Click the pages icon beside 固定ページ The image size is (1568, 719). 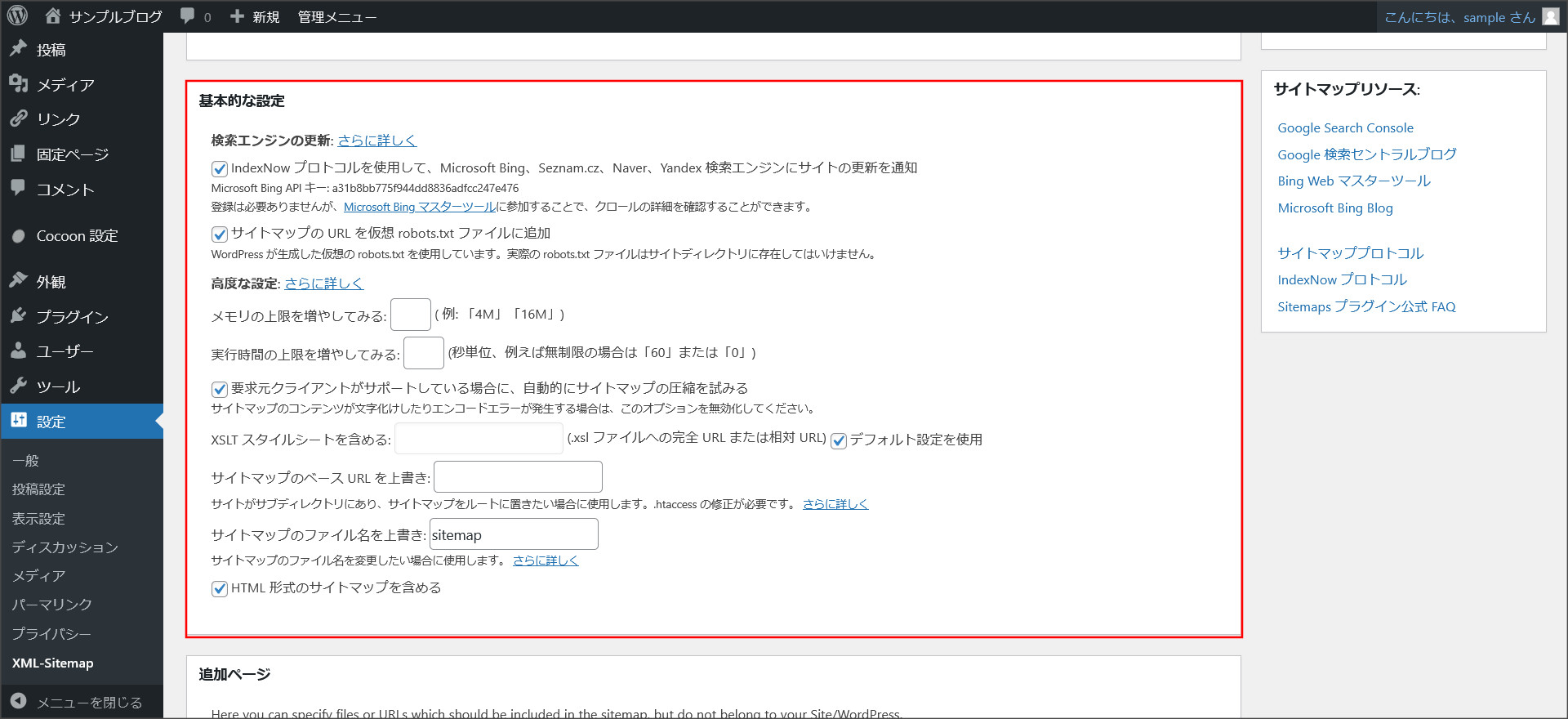click(x=18, y=154)
